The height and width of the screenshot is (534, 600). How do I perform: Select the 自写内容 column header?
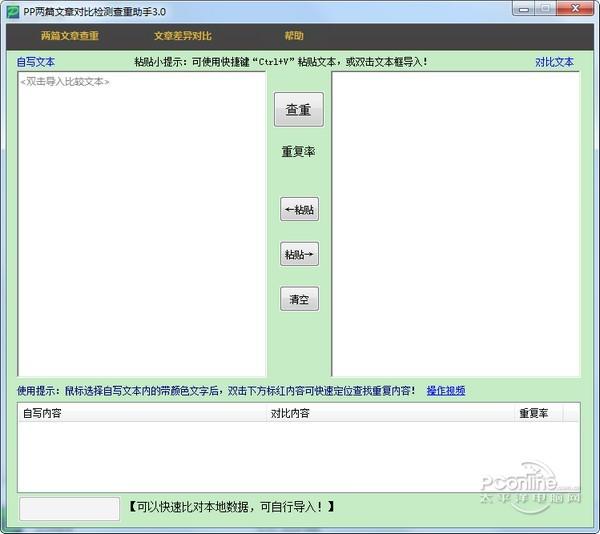(142, 413)
